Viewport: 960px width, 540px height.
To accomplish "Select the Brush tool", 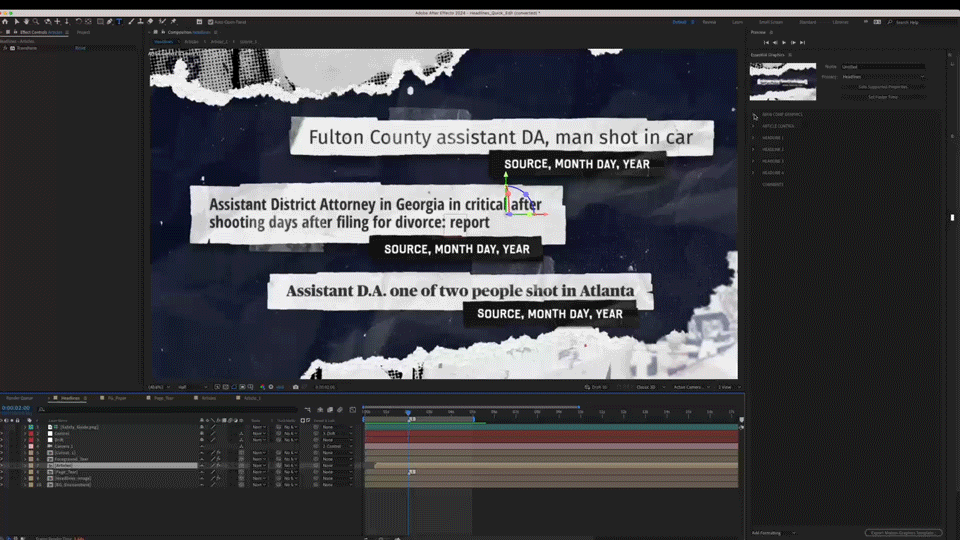I will (x=131, y=21).
